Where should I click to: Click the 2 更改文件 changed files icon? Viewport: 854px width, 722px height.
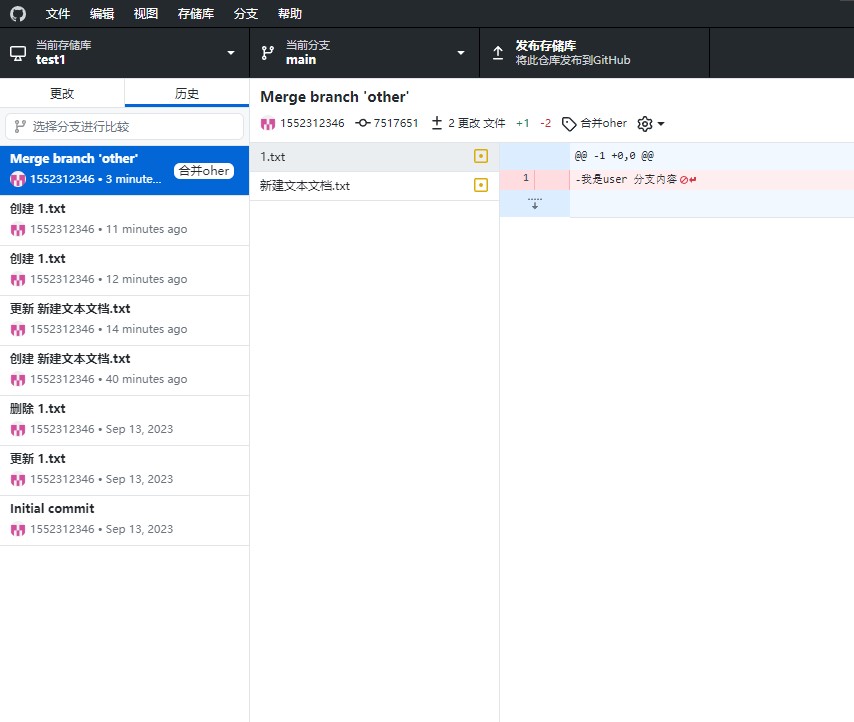pyautogui.click(x=437, y=124)
